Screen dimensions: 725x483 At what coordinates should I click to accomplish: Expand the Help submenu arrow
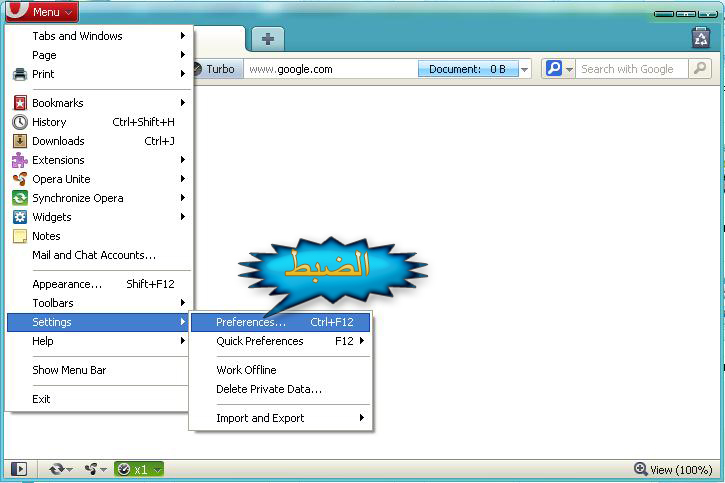point(183,341)
